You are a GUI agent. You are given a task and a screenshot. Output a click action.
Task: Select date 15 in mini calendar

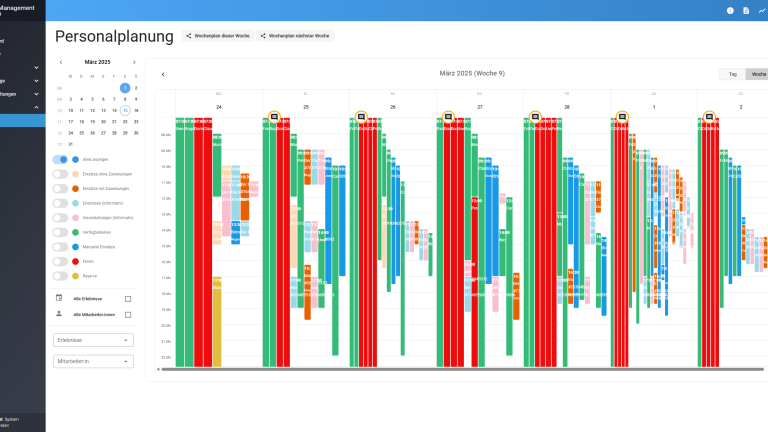point(125,110)
